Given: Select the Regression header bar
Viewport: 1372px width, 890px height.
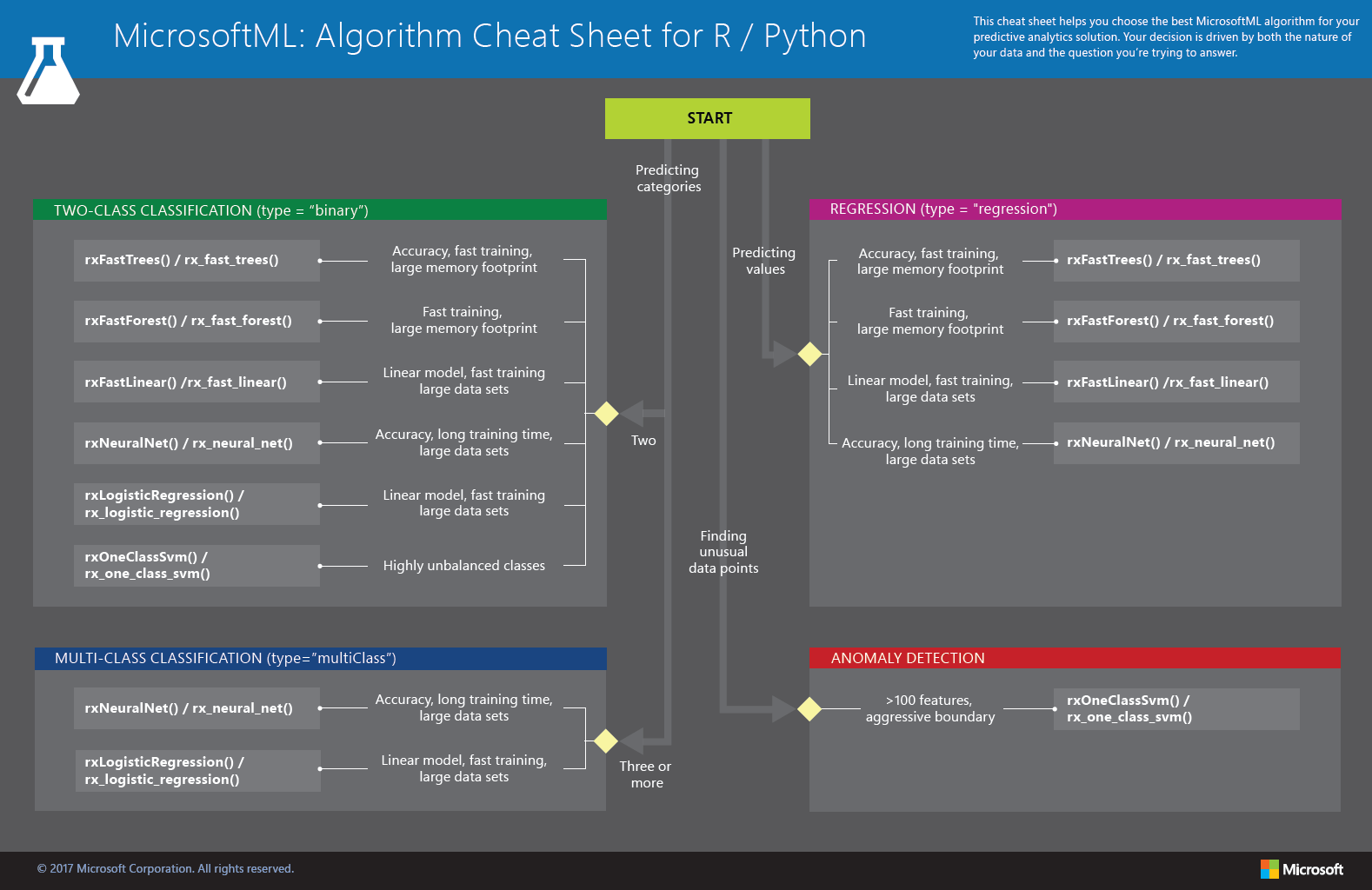Looking at the screenshot, I should click(x=1076, y=209).
